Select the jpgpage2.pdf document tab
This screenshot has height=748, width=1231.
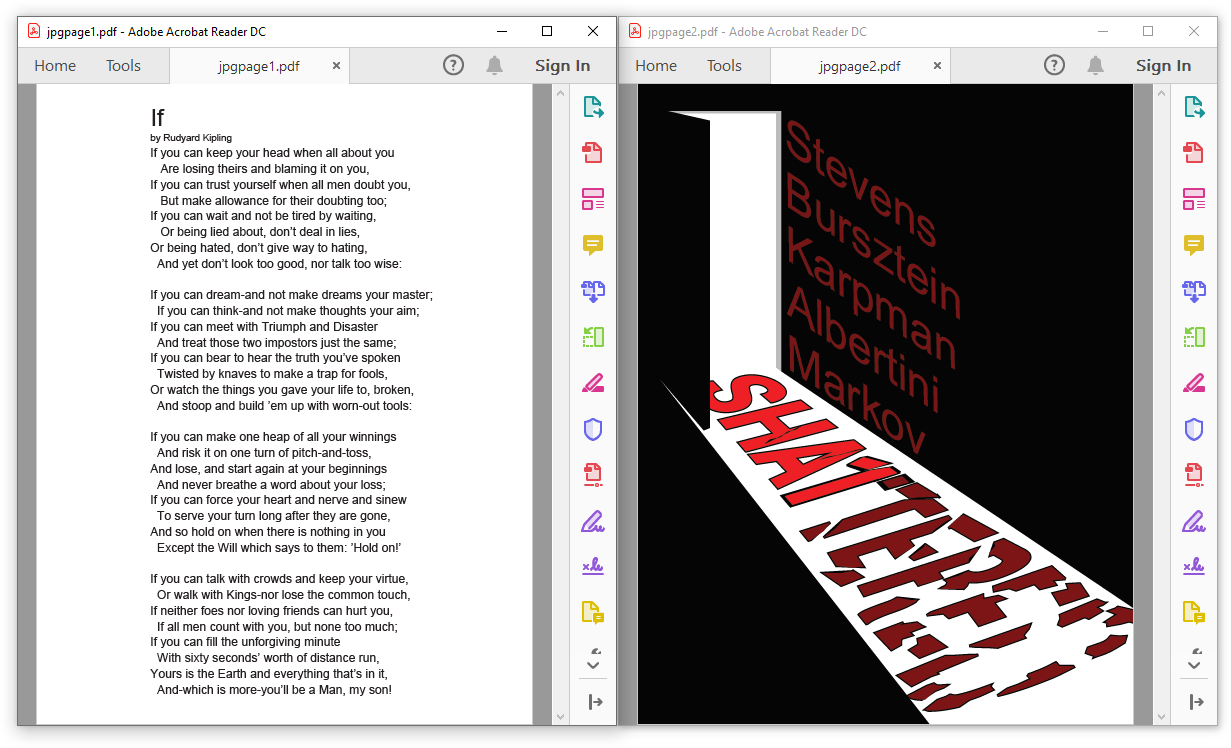[860, 66]
